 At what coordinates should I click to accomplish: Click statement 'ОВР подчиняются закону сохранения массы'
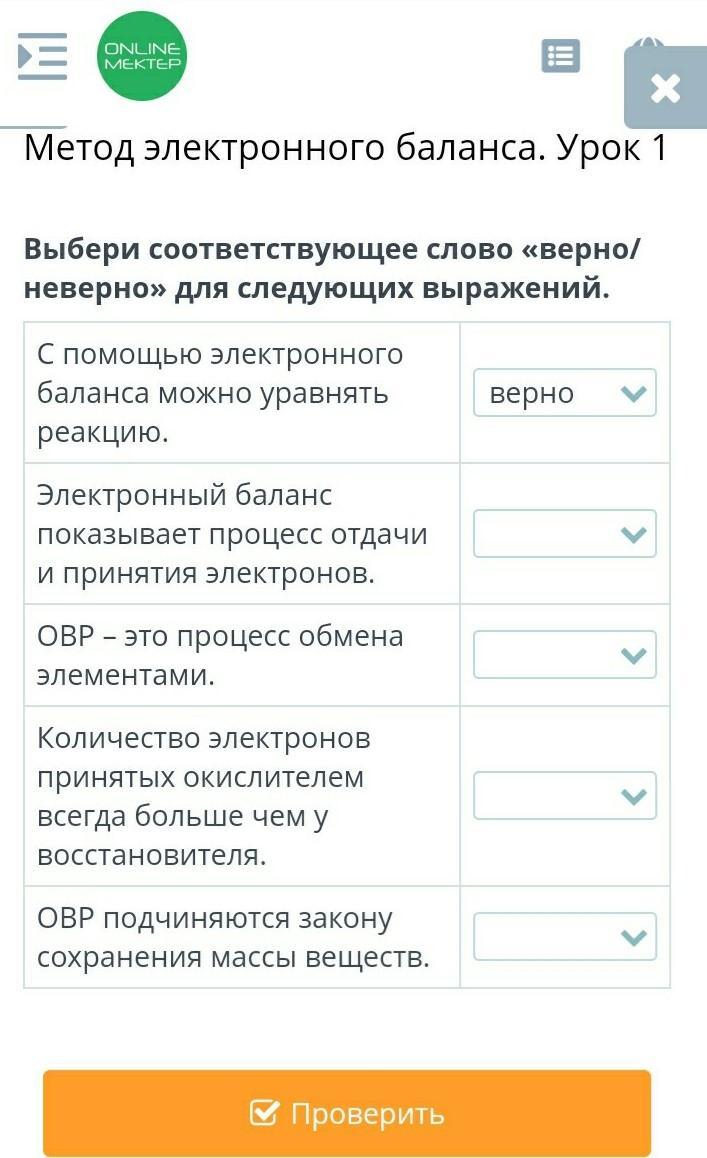pyautogui.click(x=232, y=937)
